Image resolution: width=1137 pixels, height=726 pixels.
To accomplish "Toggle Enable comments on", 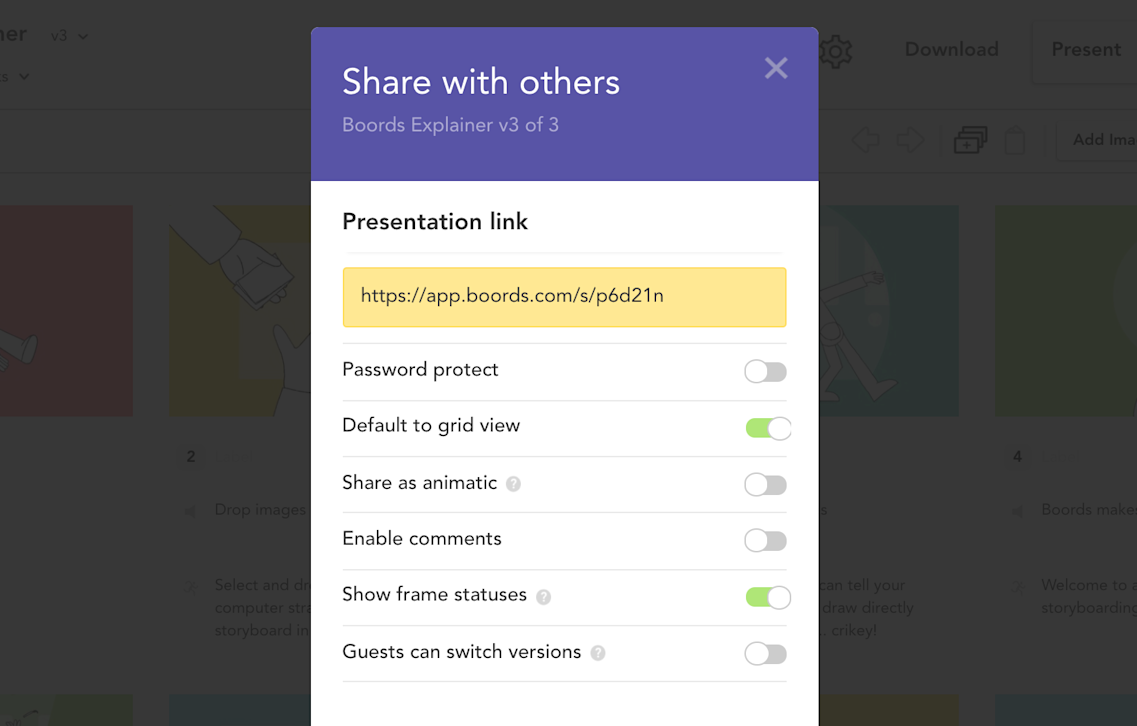I will tap(765, 540).
